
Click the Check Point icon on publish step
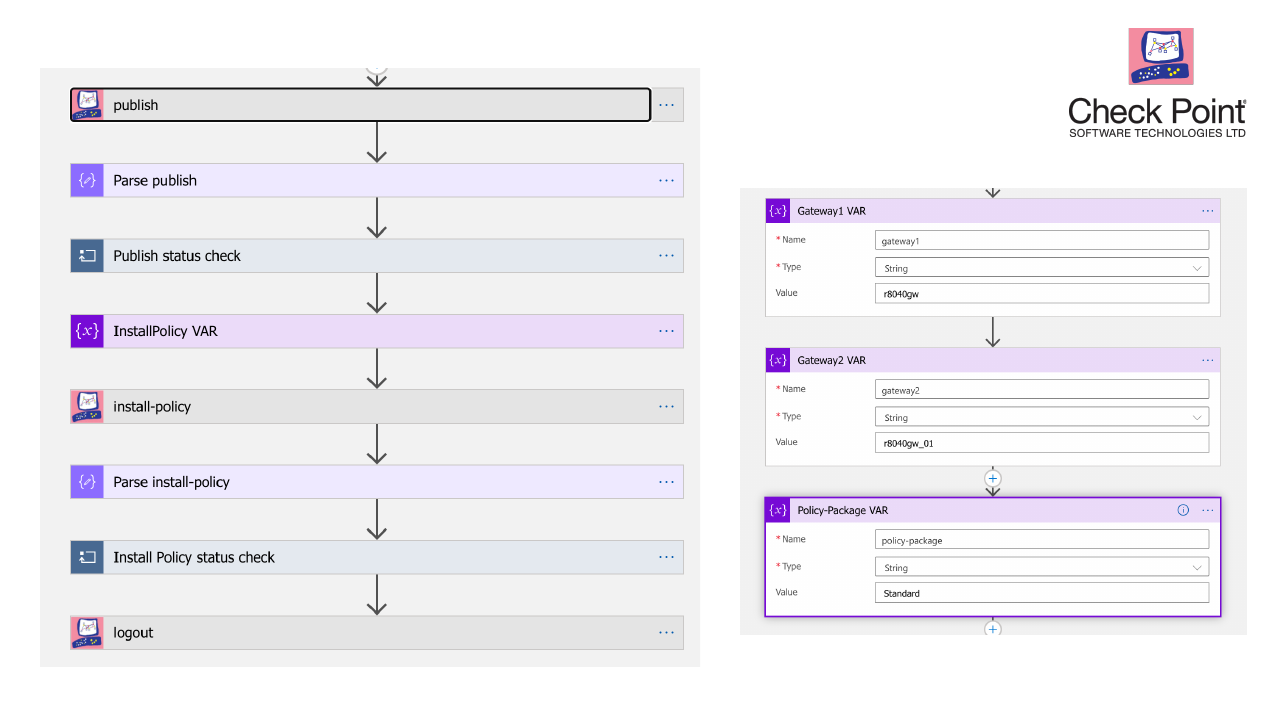pyautogui.click(x=88, y=105)
